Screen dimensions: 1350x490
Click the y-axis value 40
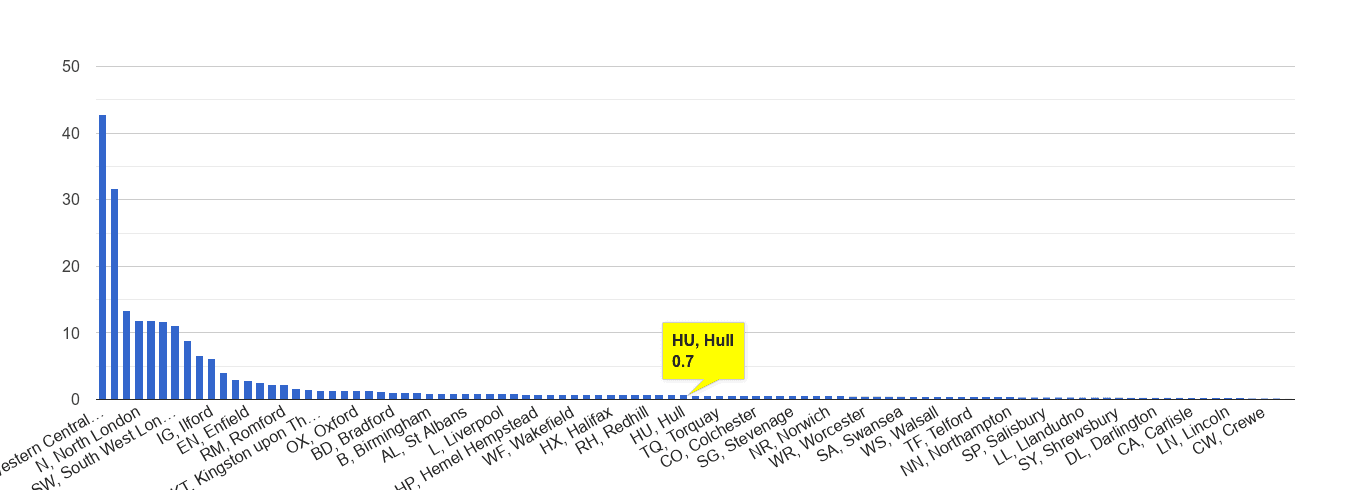[71, 133]
